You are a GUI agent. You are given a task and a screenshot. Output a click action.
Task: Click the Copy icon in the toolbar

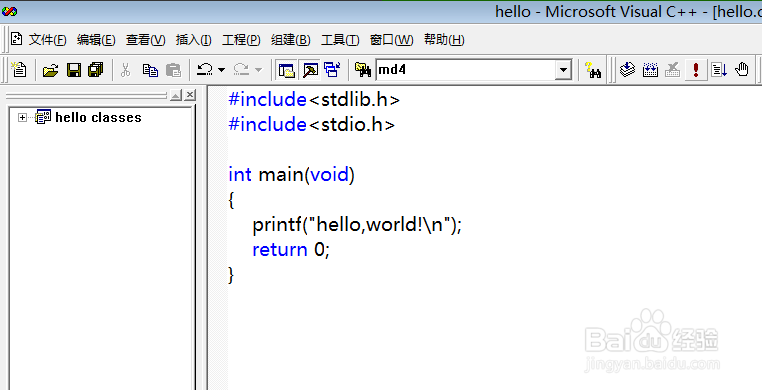(150, 70)
